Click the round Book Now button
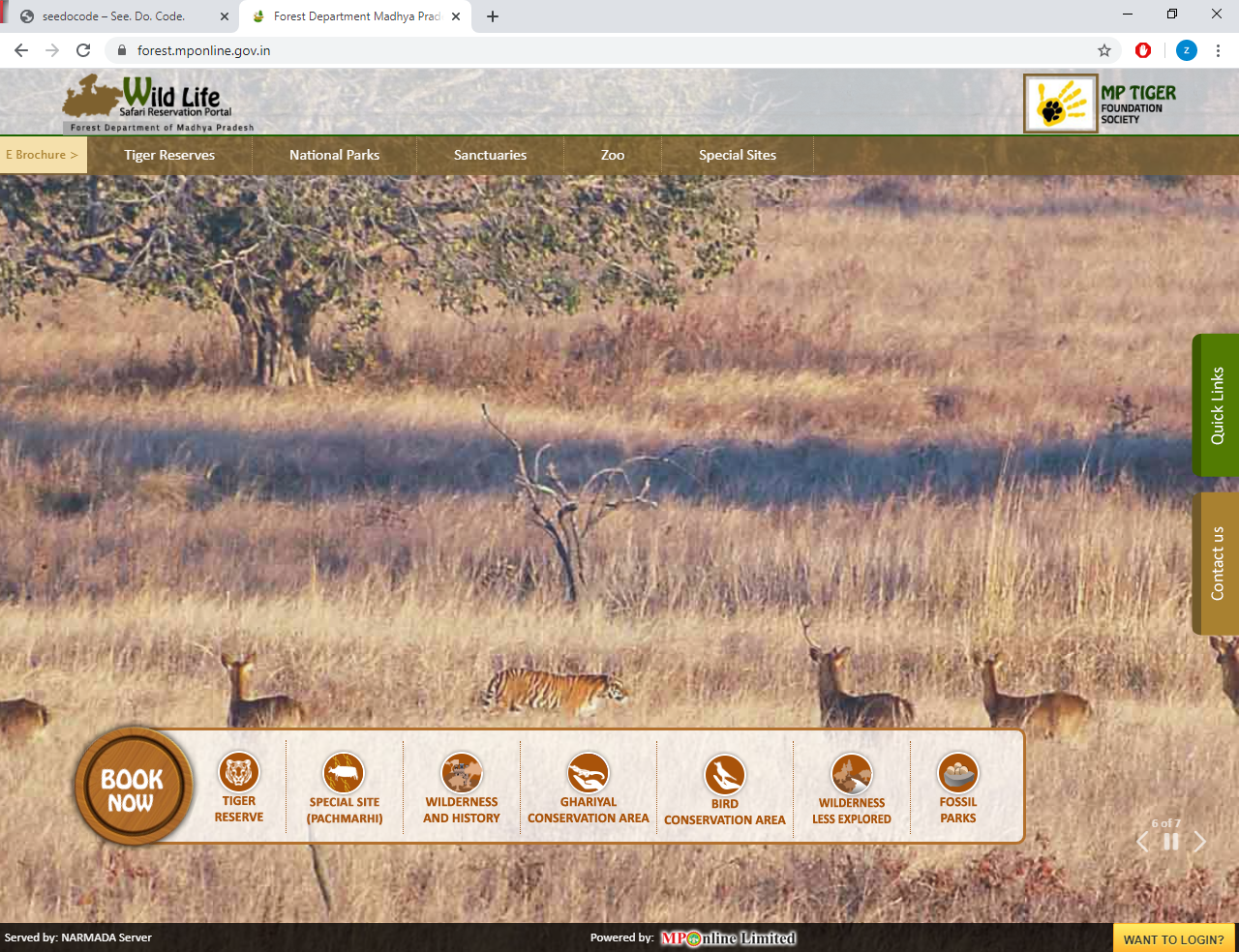This screenshot has height=952, width=1239. pos(134,788)
